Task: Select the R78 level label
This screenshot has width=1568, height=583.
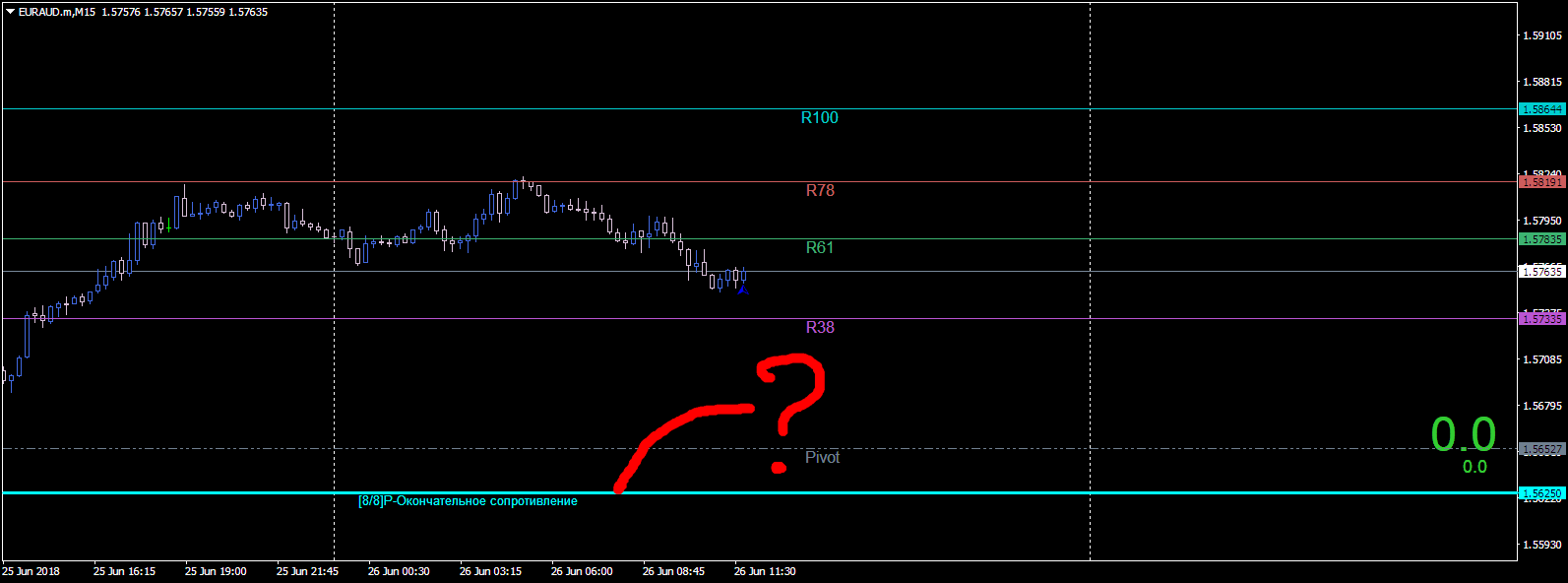Action: 820,191
